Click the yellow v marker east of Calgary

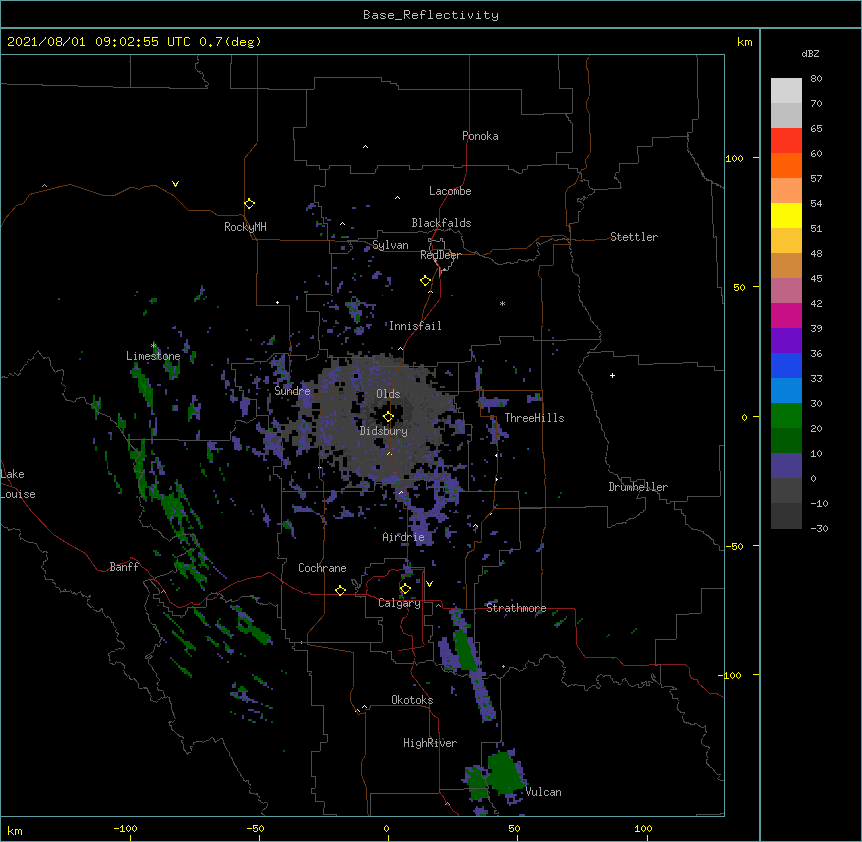(x=429, y=584)
